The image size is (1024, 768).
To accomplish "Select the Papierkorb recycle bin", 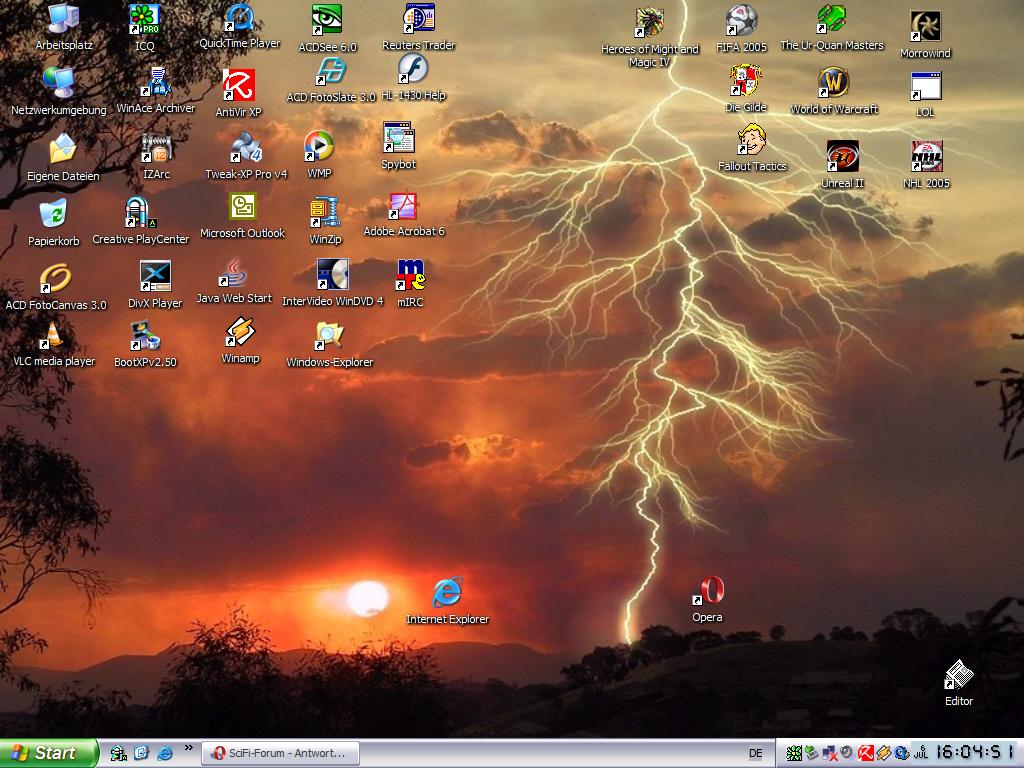I will [53, 215].
